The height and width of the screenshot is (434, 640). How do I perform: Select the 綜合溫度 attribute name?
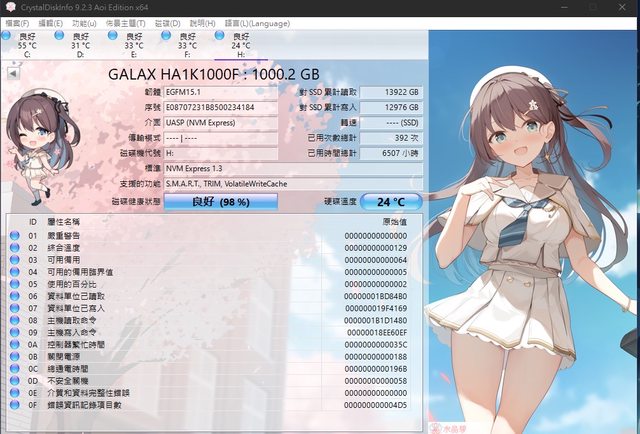64,248
